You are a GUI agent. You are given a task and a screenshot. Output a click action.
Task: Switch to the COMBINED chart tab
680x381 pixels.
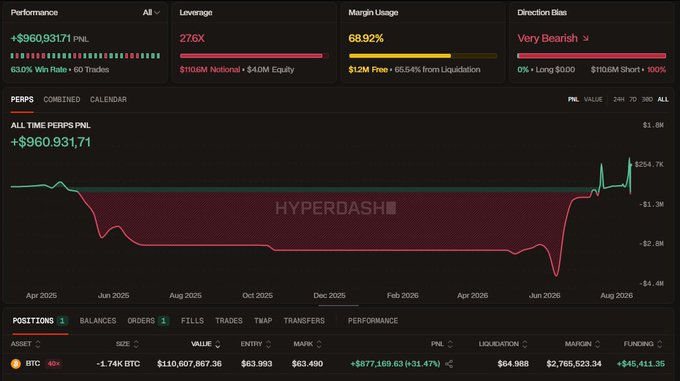pyautogui.click(x=62, y=100)
